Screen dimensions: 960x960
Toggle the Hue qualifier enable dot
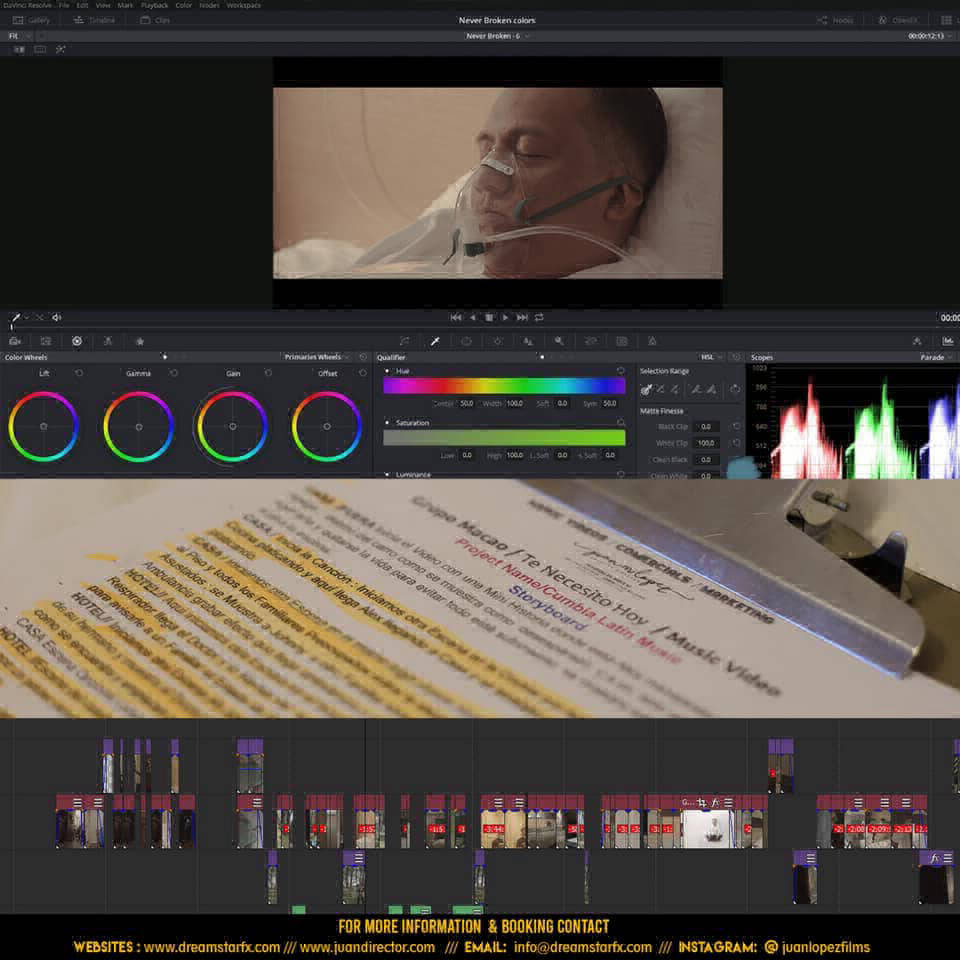(x=387, y=370)
